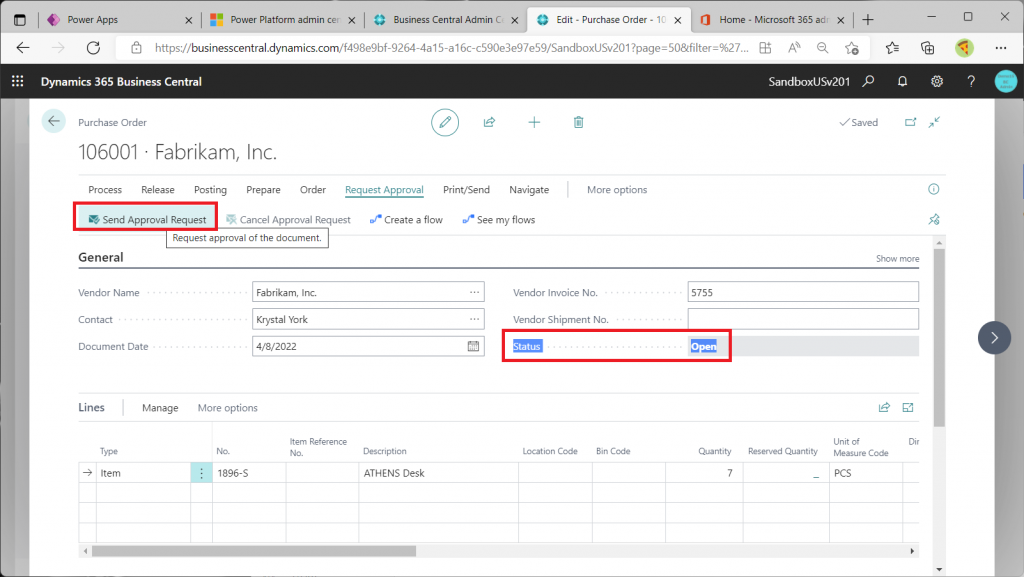Open Manage menu in Lines section
This screenshot has width=1024, height=577.
tap(160, 408)
